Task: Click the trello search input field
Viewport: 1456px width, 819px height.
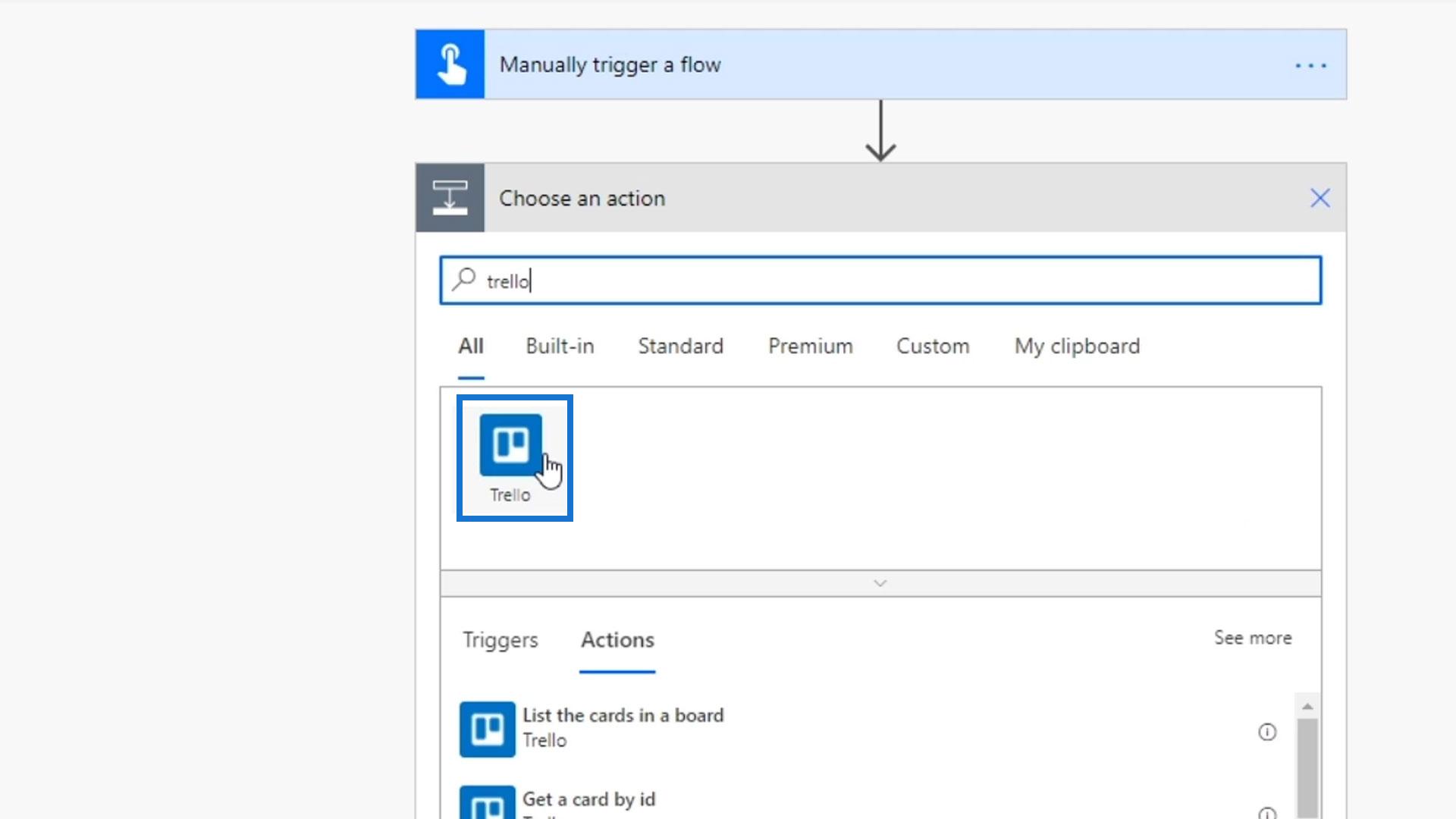Action: tap(880, 281)
